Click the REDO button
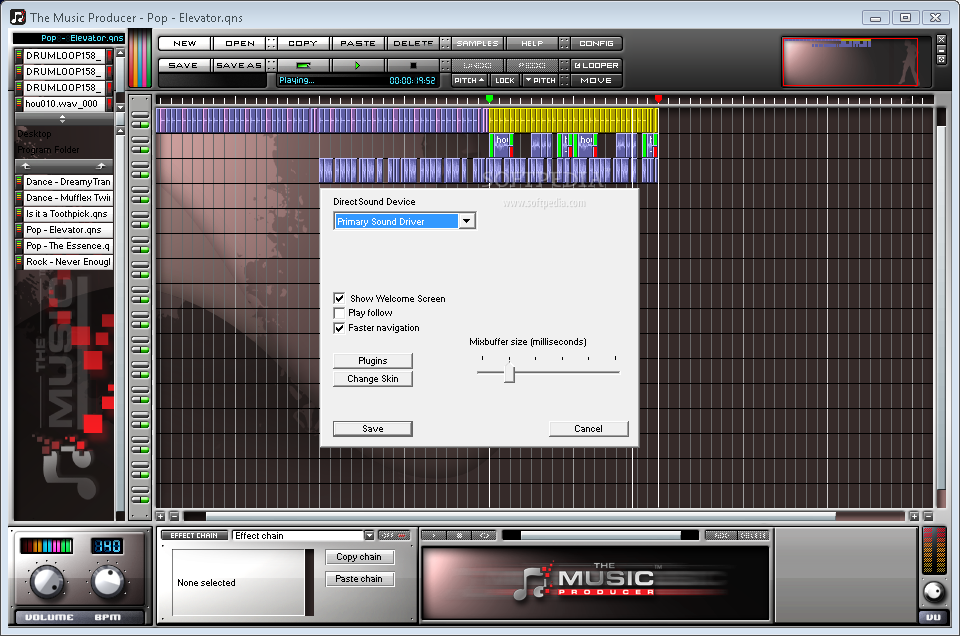The height and width of the screenshot is (636, 960). click(x=532, y=65)
